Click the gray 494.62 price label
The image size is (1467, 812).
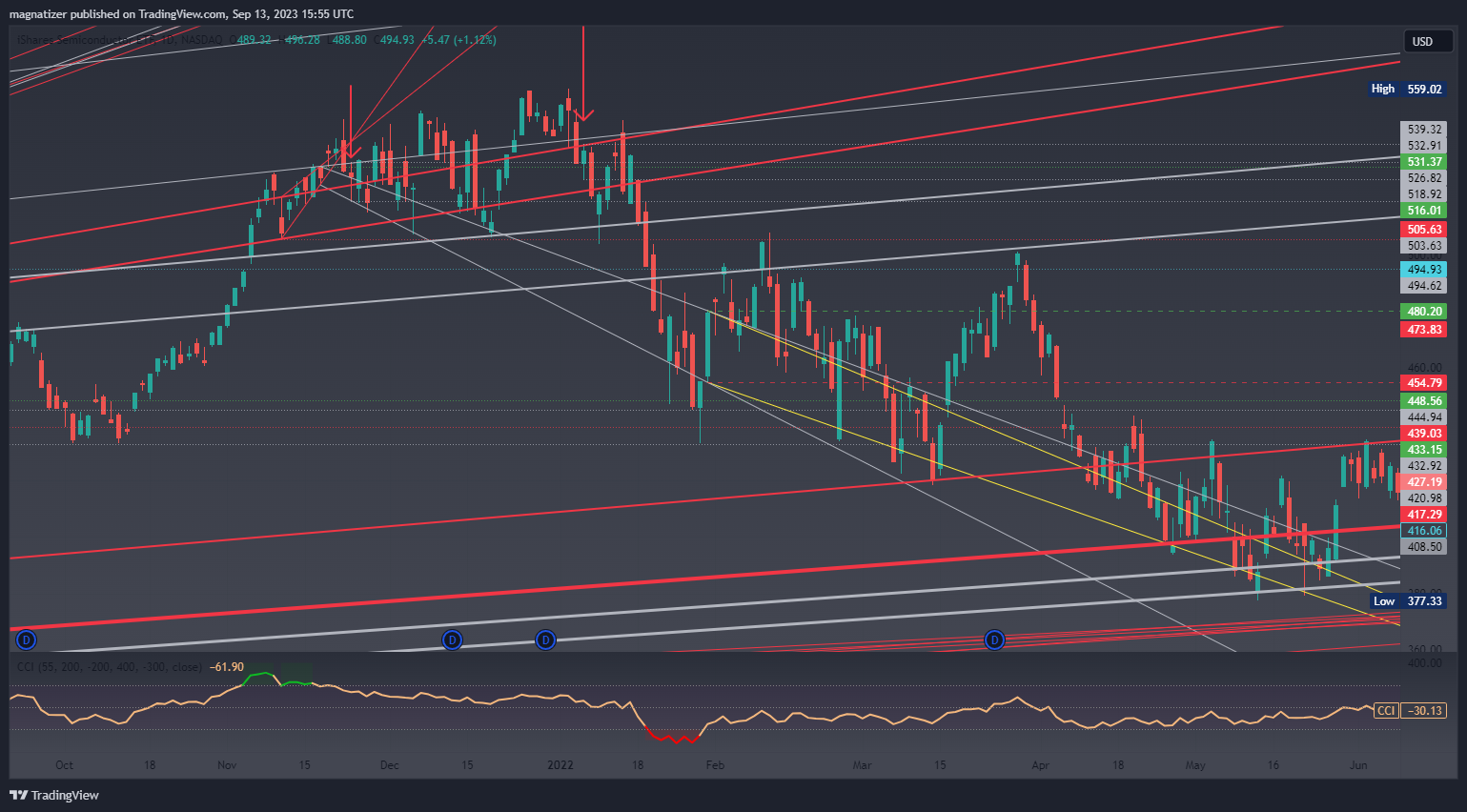click(1424, 286)
